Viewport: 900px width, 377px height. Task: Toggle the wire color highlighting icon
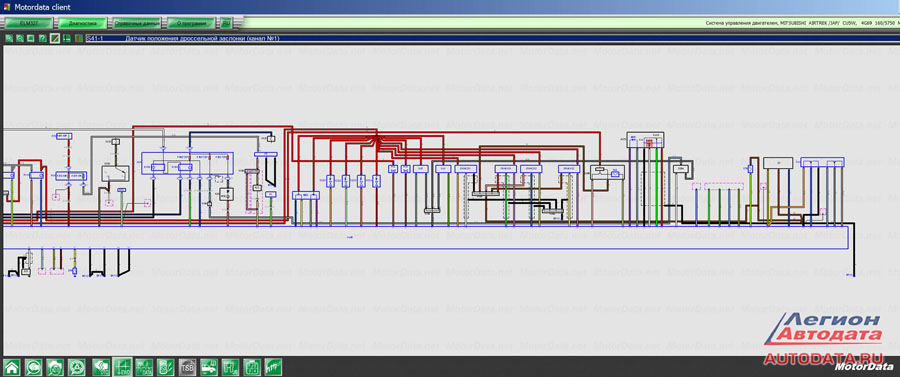click(55, 38)
